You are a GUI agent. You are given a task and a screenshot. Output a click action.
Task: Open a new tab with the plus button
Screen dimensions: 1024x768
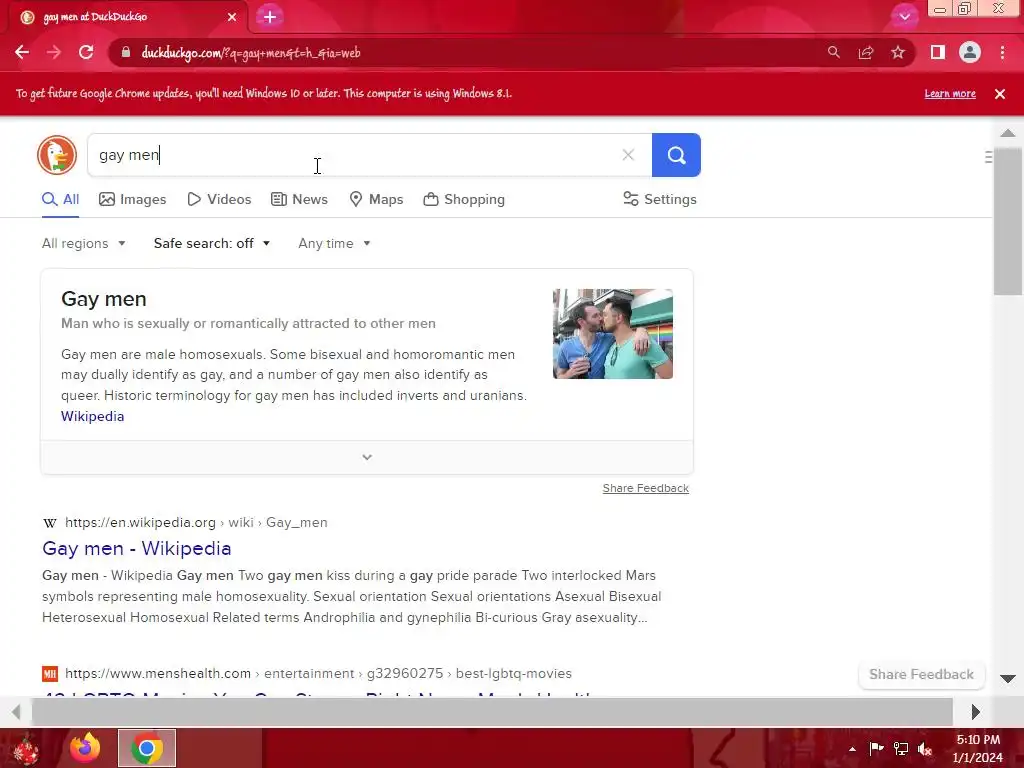(270, 17)
